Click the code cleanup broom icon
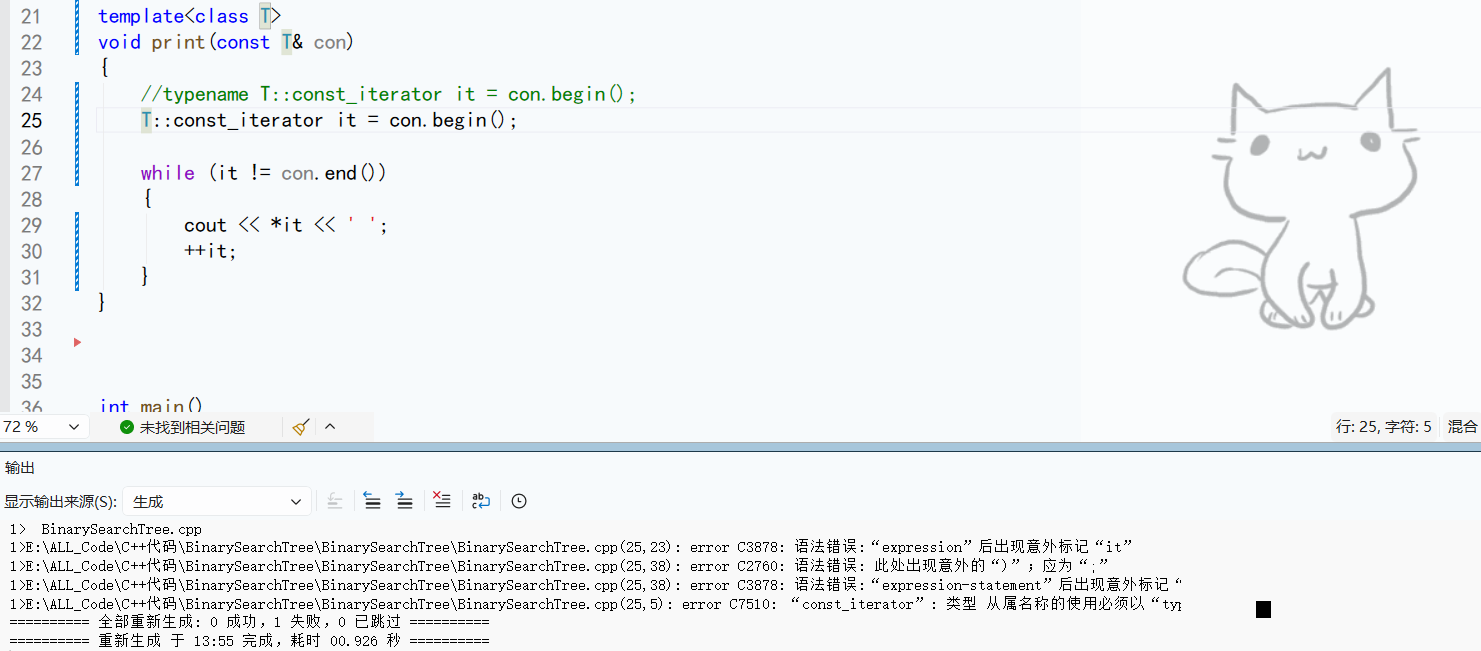 [301, 427]
